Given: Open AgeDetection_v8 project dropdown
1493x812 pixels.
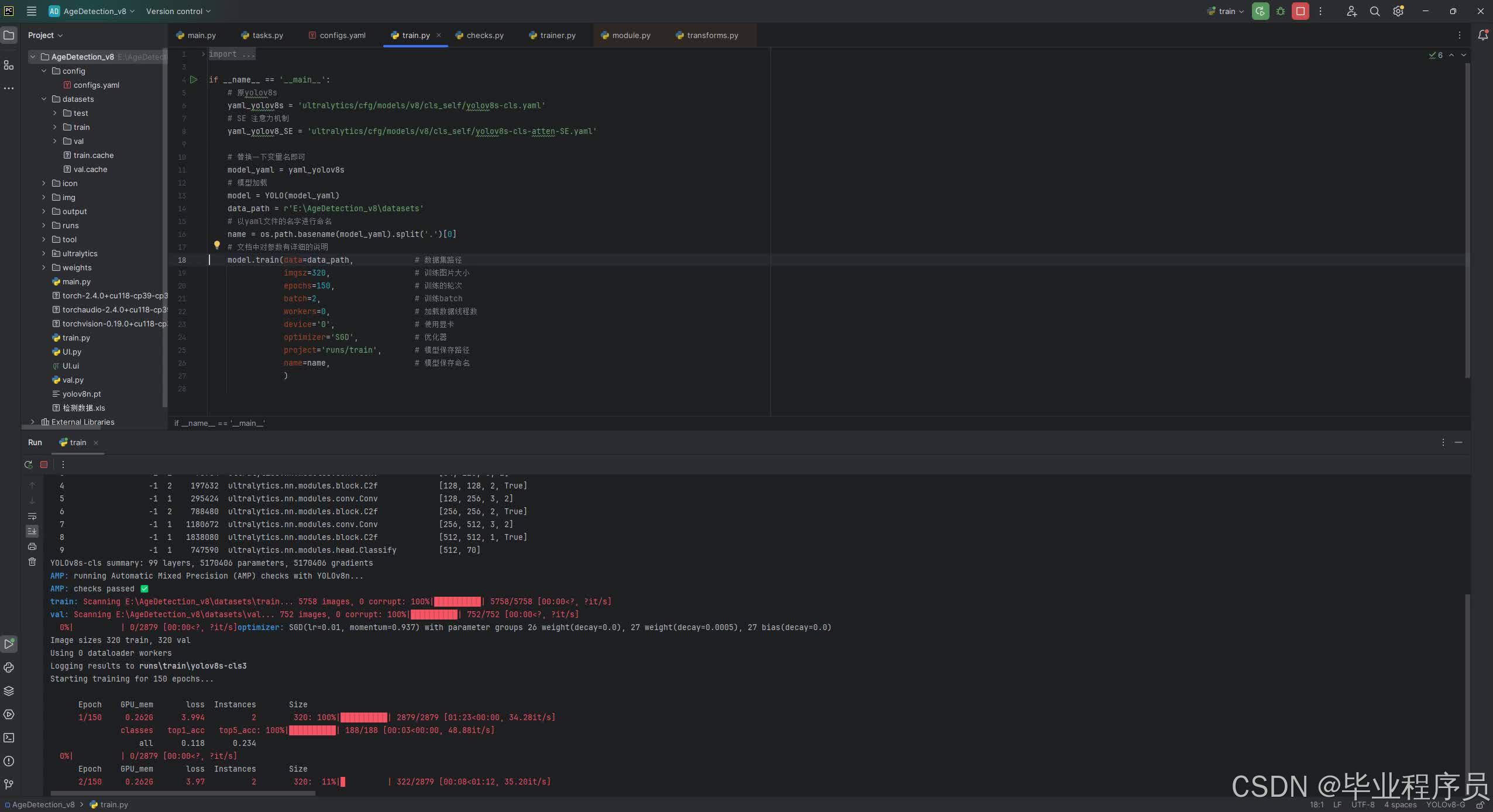Looking at the screenshot, I should (92, 11).
